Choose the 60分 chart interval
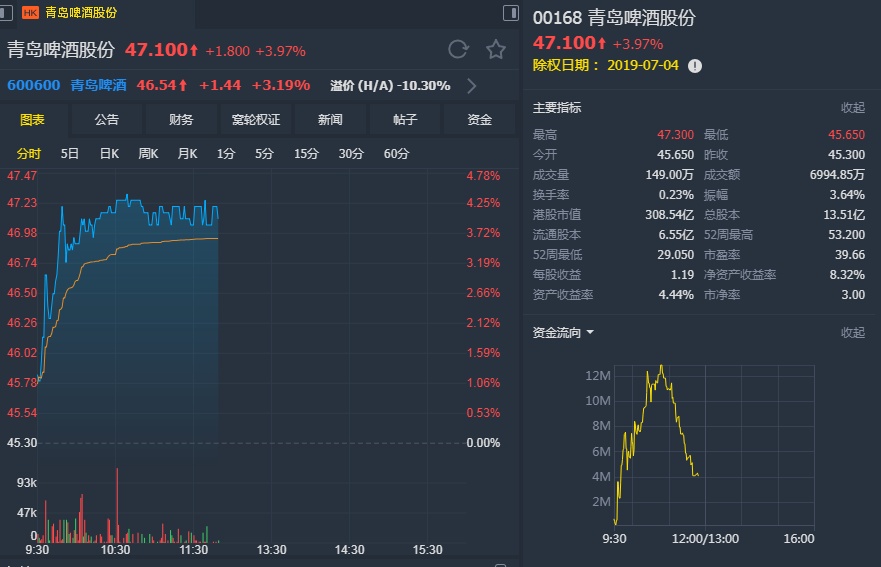Viewport: 881px width, 567px height. click(x=397, y=154)
